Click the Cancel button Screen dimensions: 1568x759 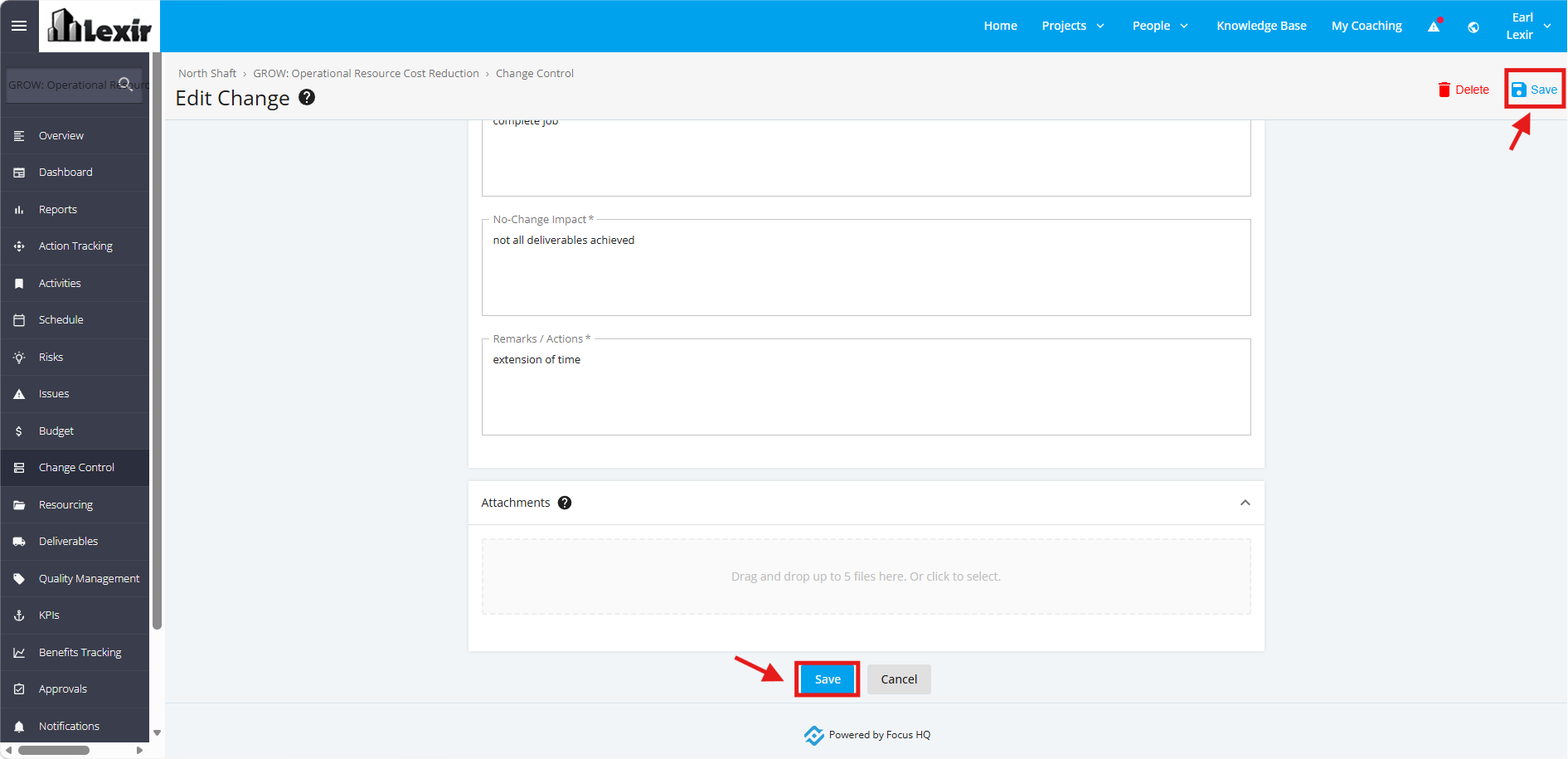(x=899, y=679)
